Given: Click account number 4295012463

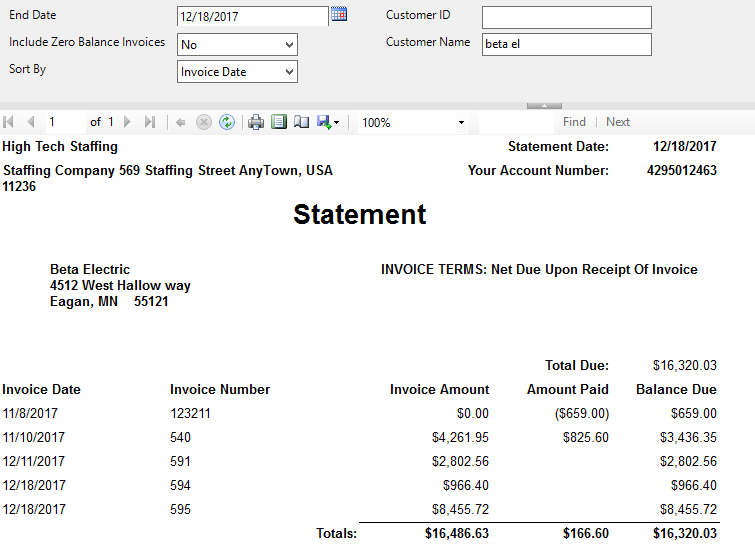Looking at the screenshot, I should pyautogui.click(x=682, y=171).
